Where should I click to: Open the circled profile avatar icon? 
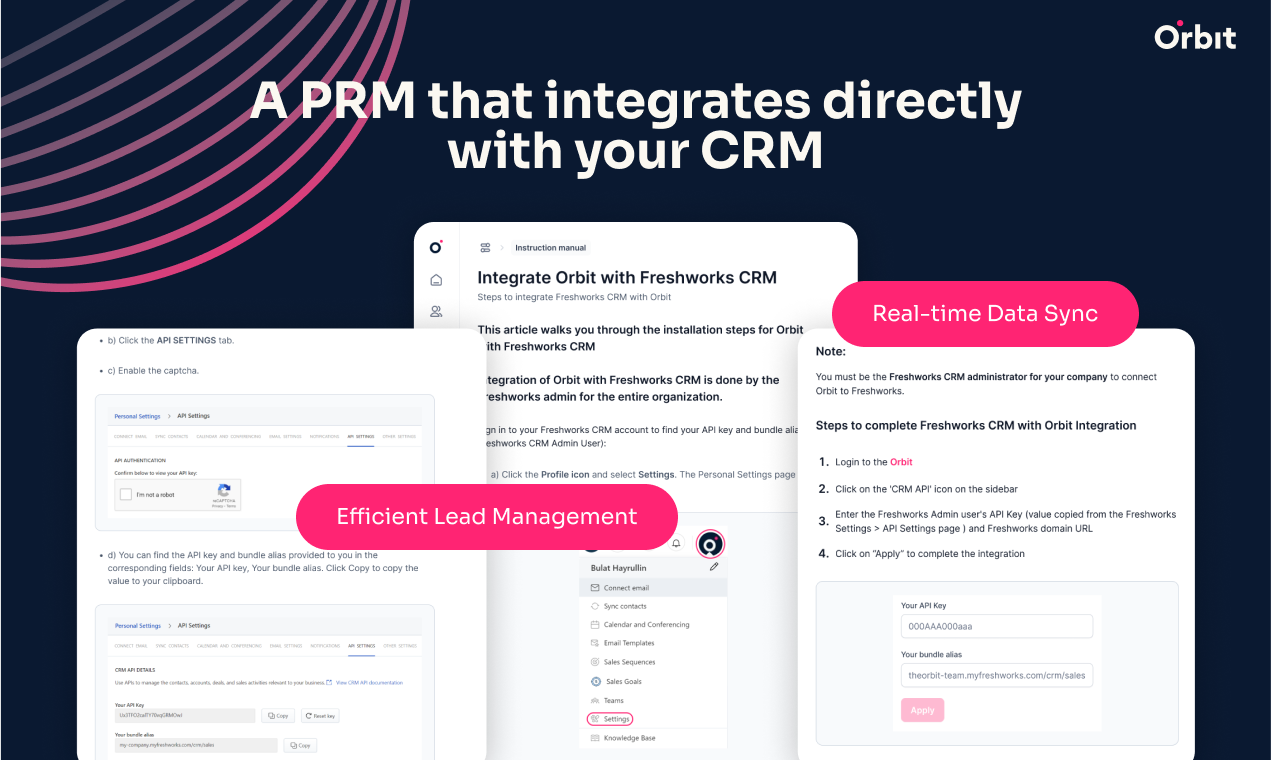tap(710, 545)
